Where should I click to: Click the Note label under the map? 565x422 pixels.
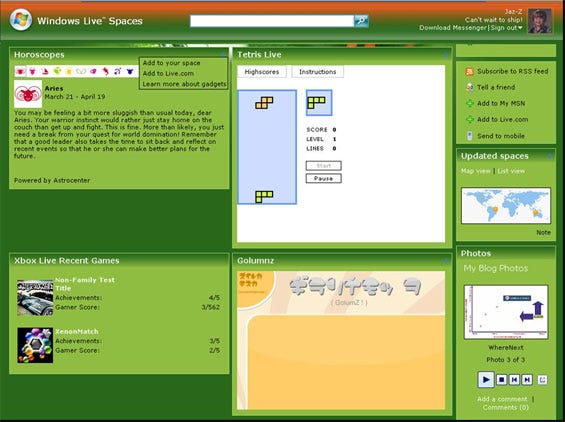tap(543, 232)
